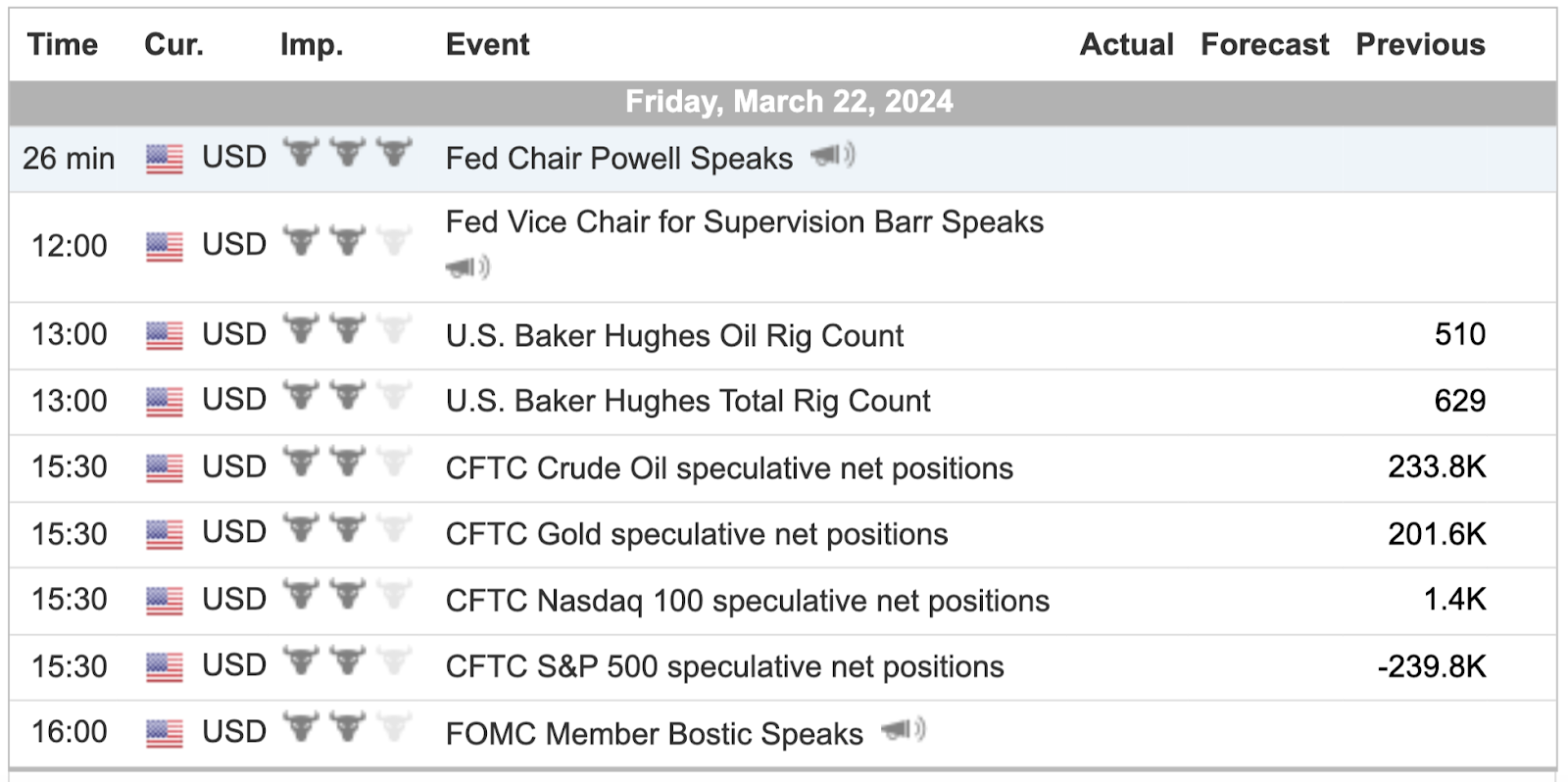Click speaker icon beside FOMC Member Bostic Speaks
The width and height of the screenshot is (1568, 782).
click(x=903, y=730)
